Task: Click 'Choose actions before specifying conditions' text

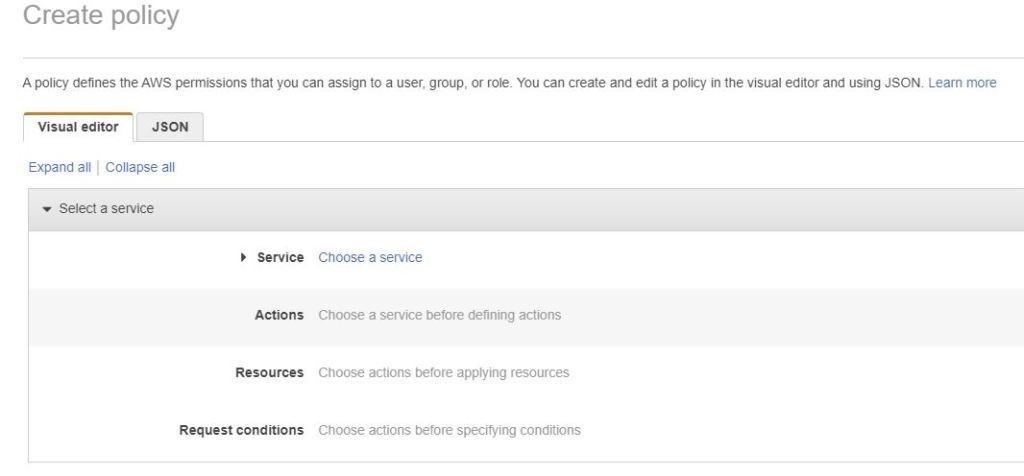Action: pyautogui.click(x=449, y=431)
